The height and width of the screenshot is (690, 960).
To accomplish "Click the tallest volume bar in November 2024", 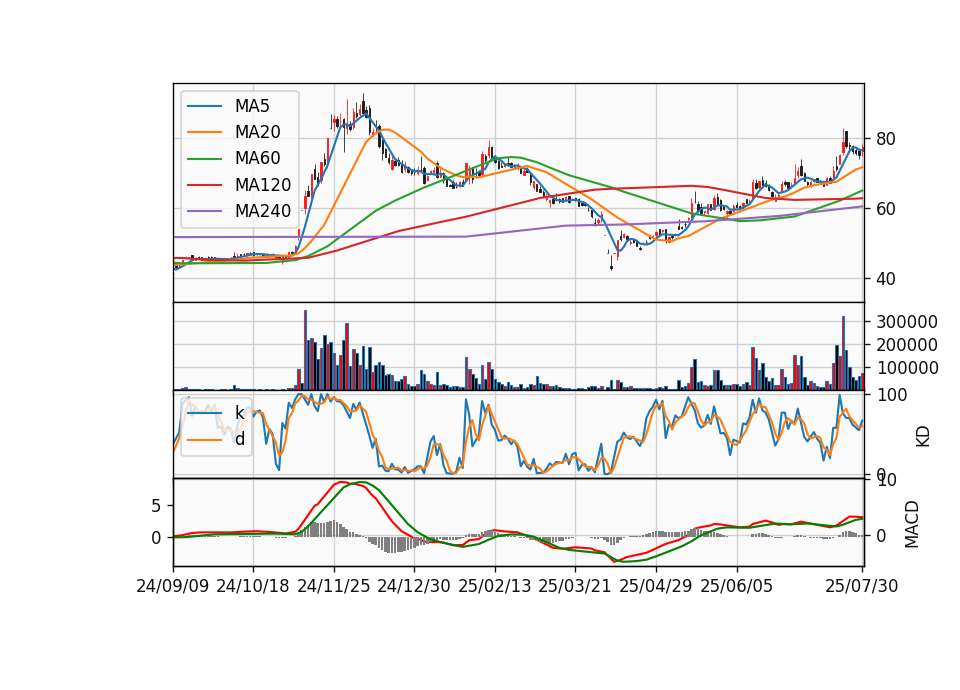I will 306,350.
